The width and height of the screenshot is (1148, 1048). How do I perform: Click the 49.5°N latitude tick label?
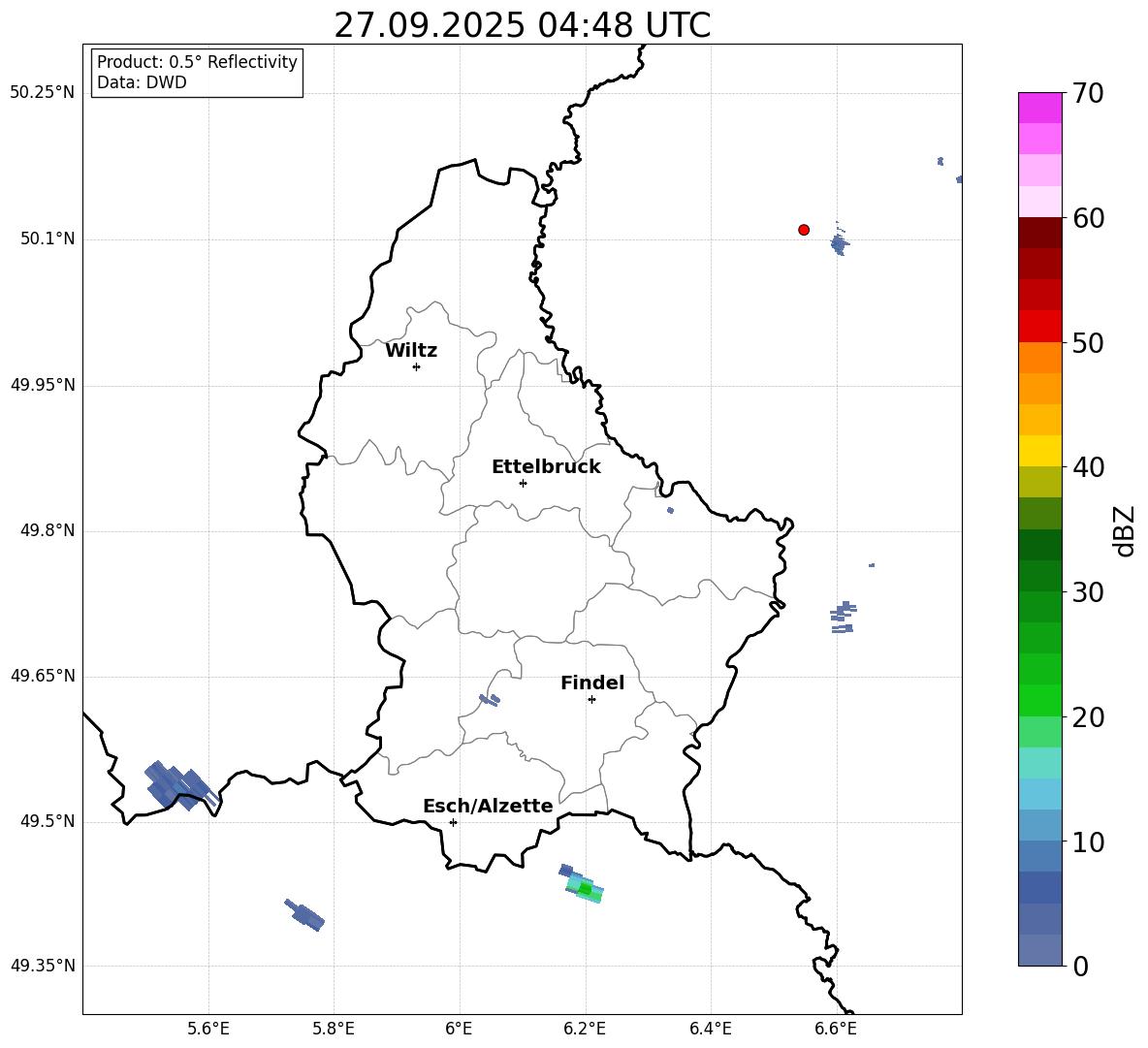tap(48, 821)
